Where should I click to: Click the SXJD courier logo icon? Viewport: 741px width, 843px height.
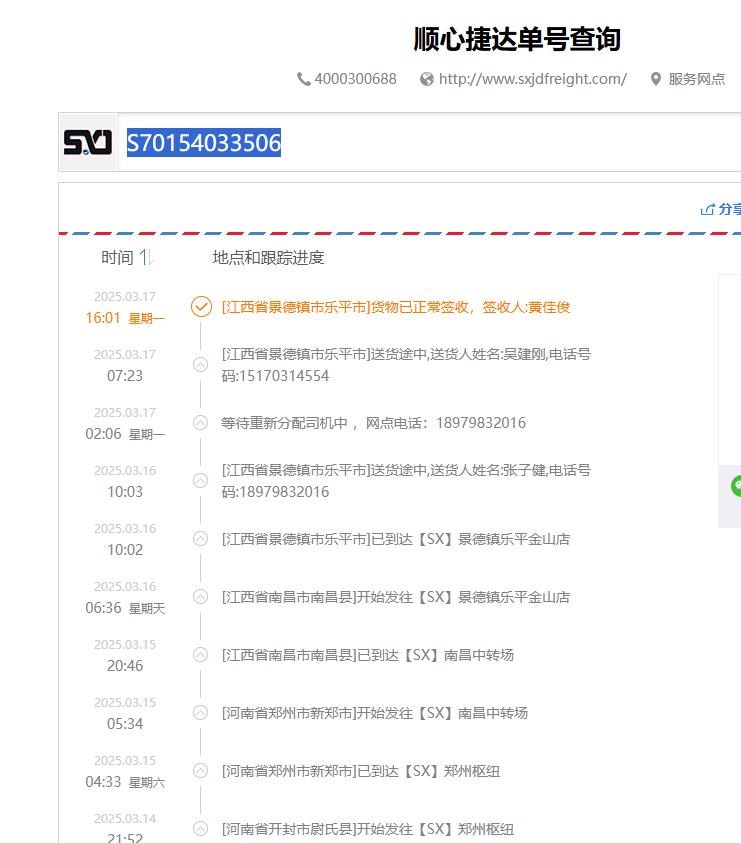pos(88,142)
